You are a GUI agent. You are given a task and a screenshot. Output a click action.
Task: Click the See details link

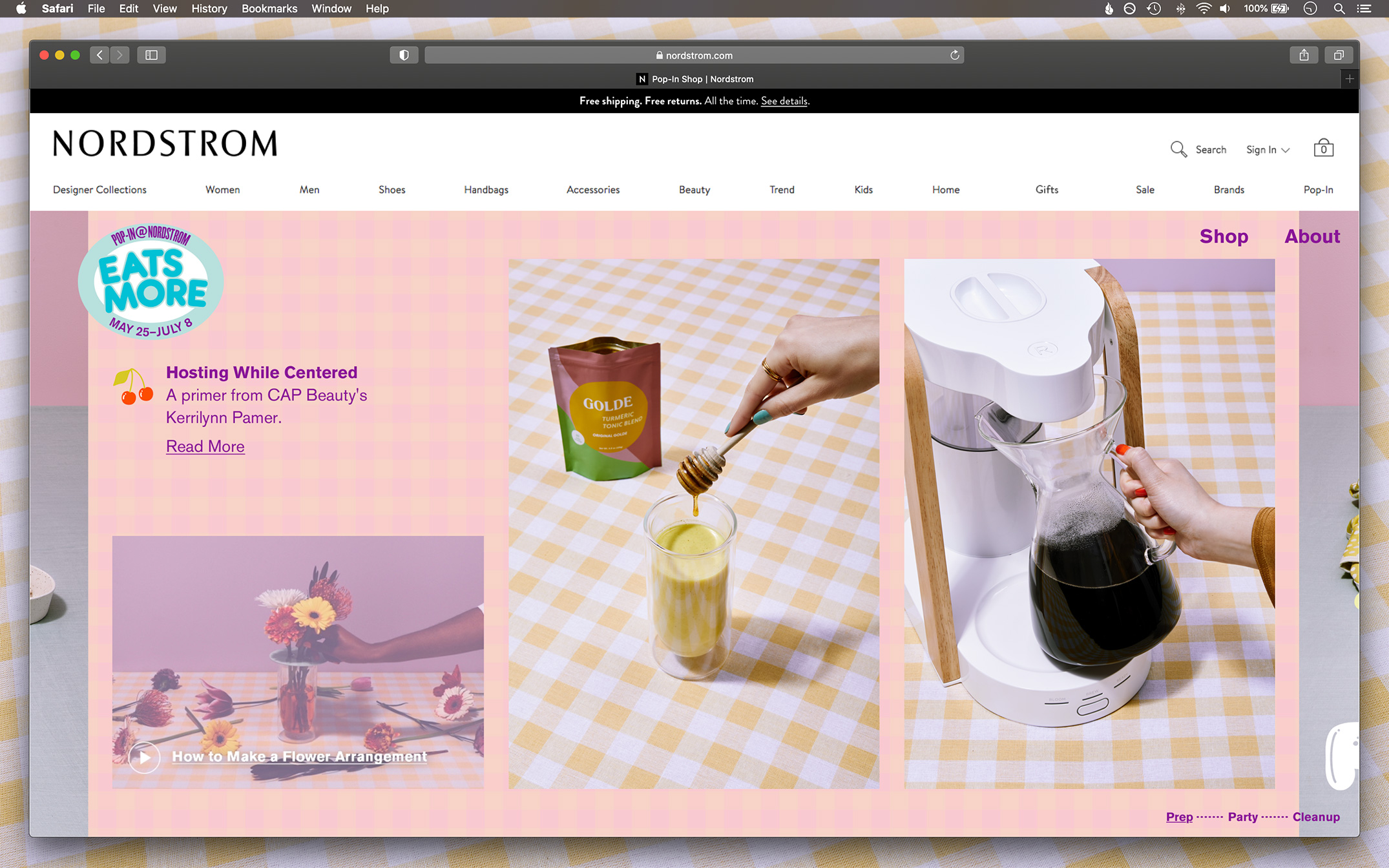coord(784,101)
